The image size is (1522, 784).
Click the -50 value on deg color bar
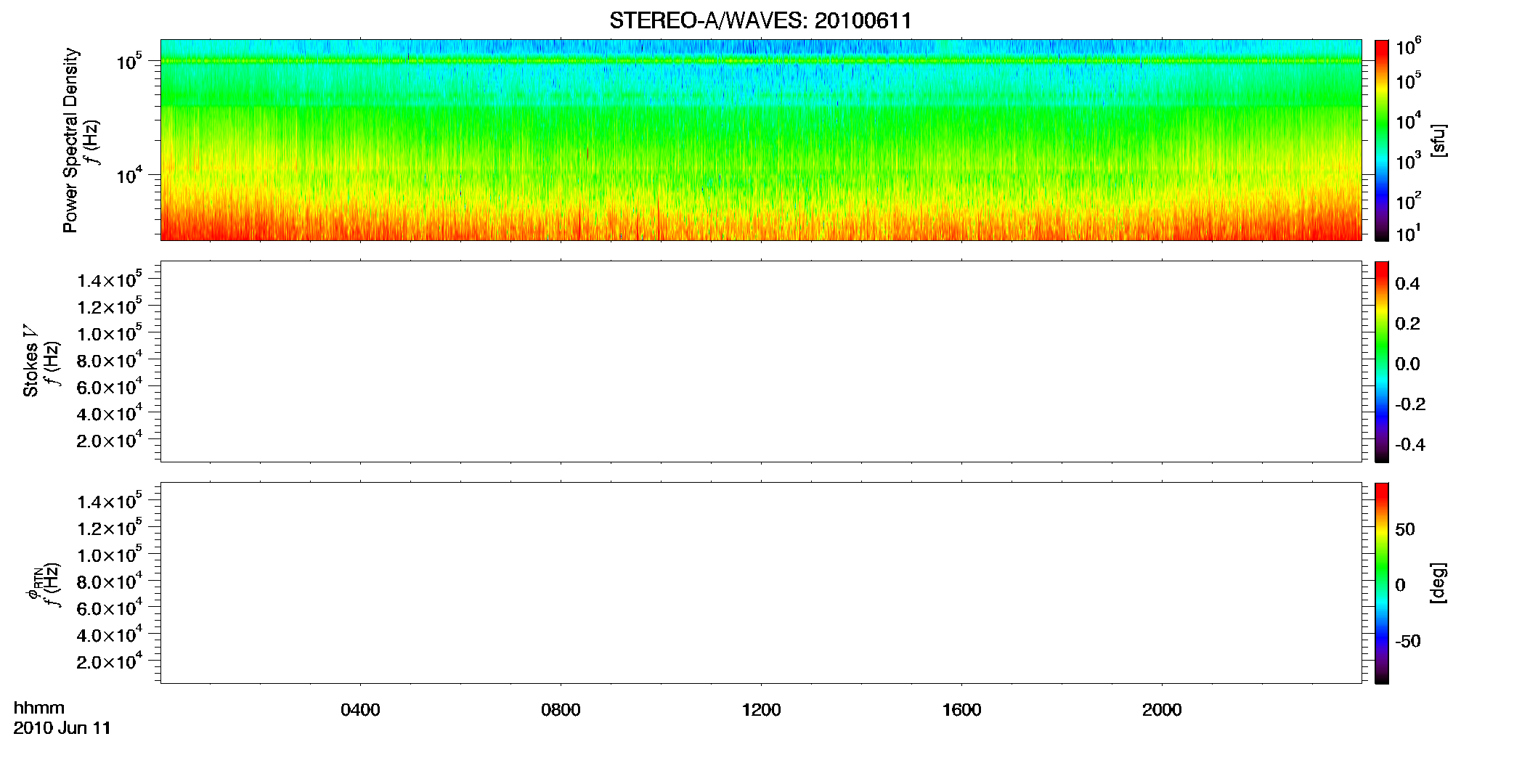point(1408,642)
